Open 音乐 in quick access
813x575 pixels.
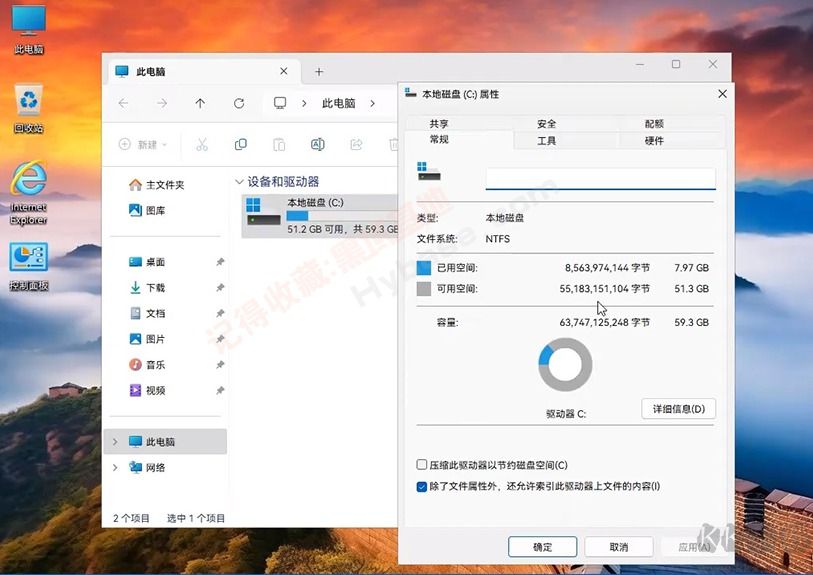click(x=147, y=364)
